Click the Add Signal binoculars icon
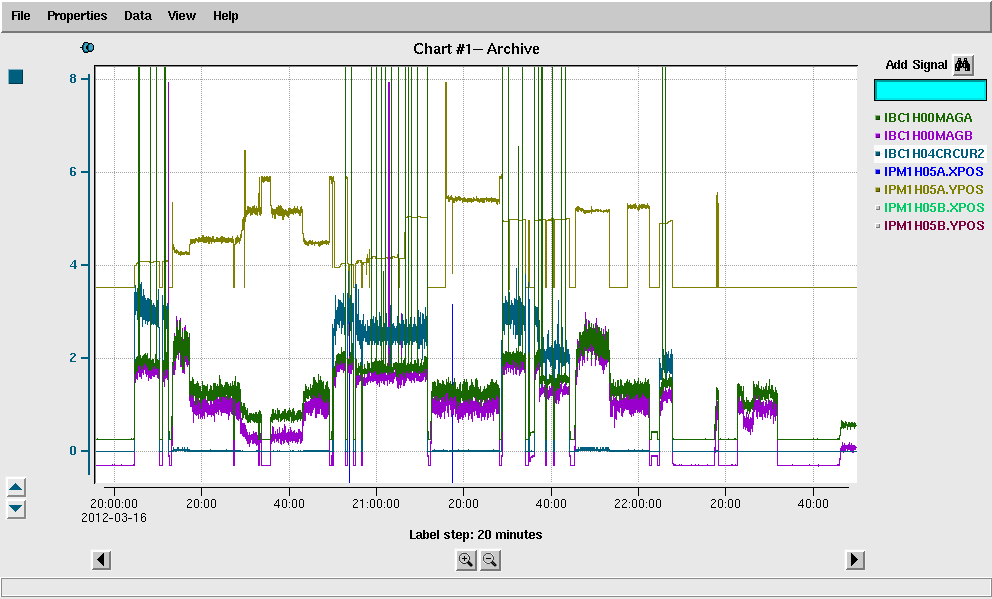 [x=963, y=65]
